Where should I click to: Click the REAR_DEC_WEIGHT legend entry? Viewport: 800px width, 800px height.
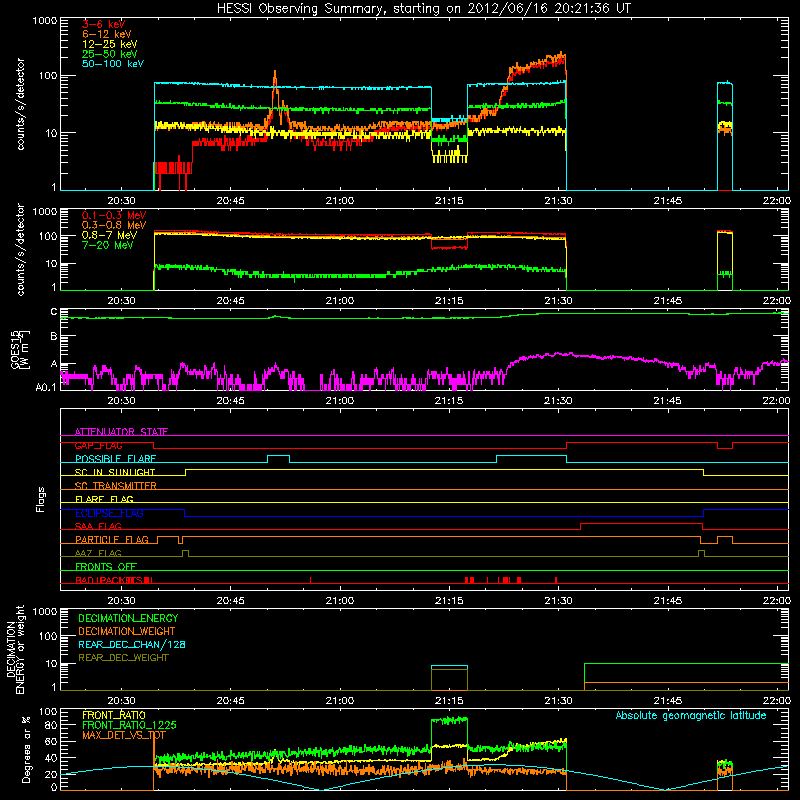123,658
